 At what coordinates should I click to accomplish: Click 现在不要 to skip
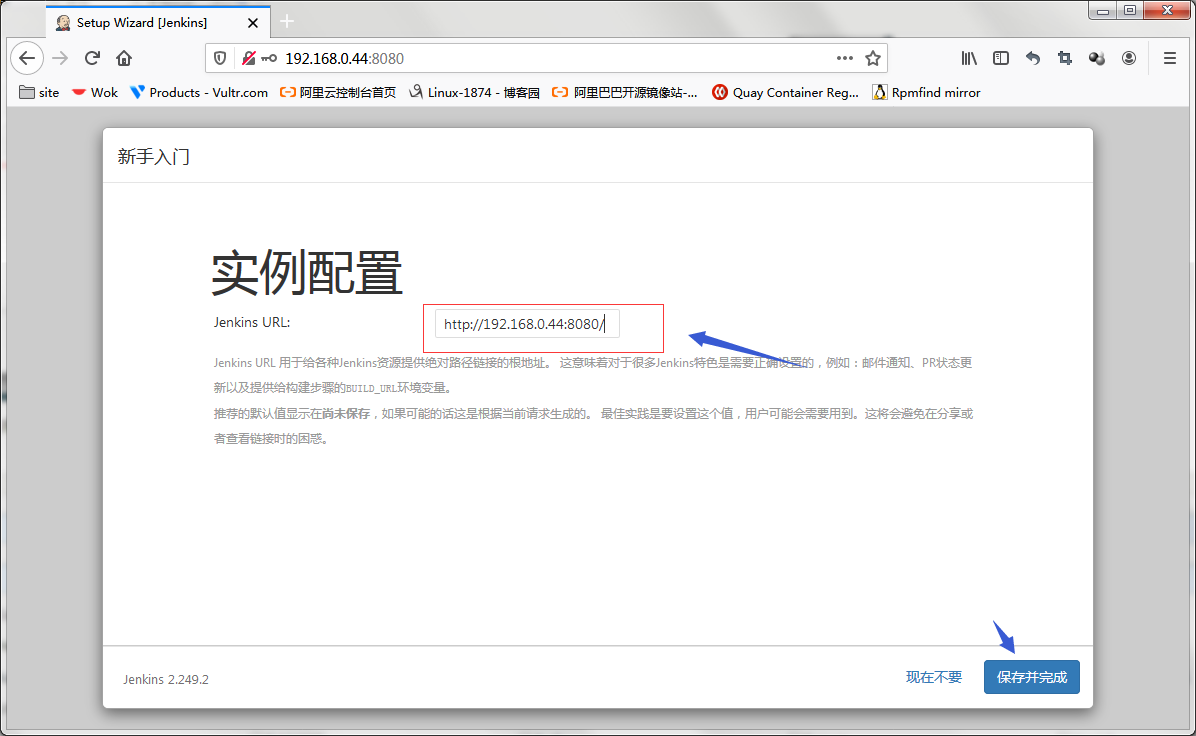click(x=934, y=677)
